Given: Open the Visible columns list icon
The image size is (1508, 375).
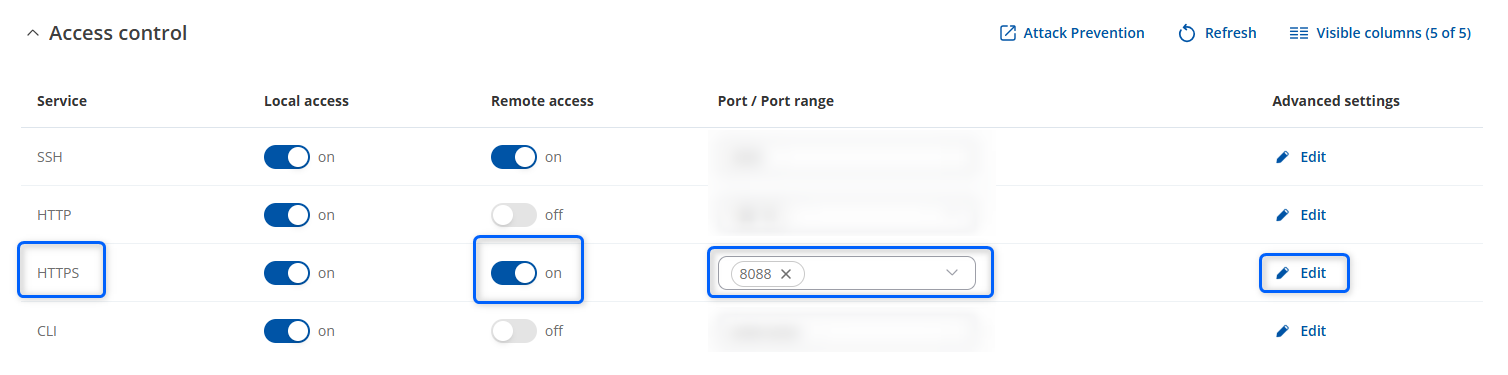Looking at the screenshot, I should (1299, 33).
